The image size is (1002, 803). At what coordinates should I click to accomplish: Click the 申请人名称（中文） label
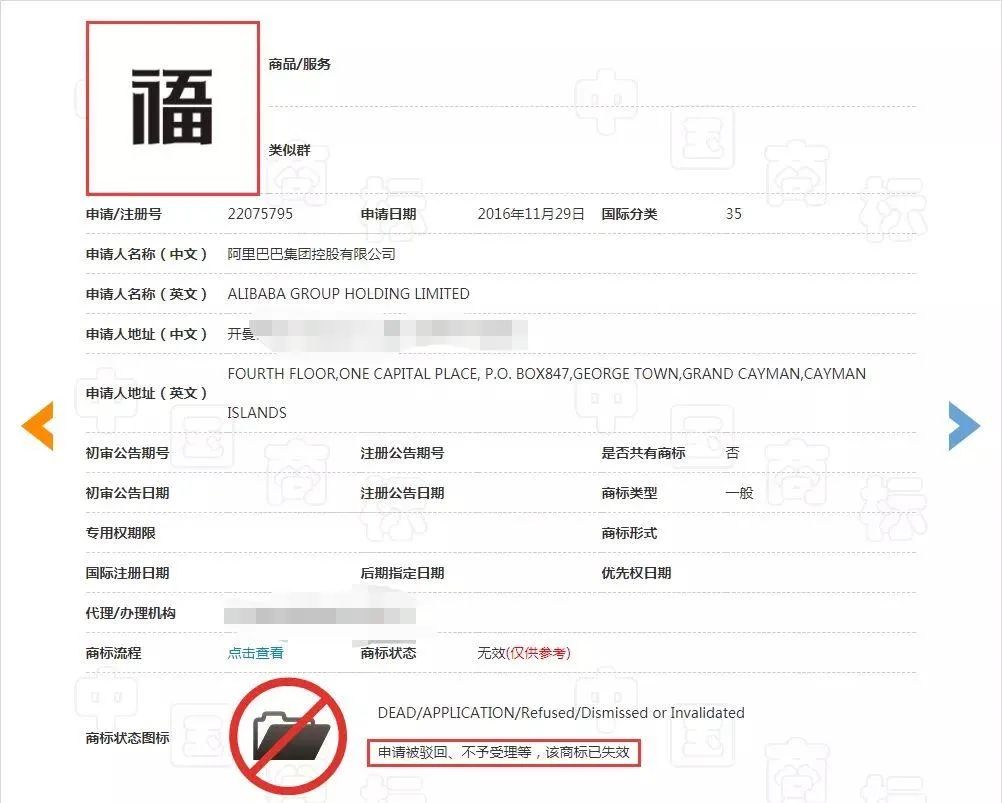pos(147,254)
